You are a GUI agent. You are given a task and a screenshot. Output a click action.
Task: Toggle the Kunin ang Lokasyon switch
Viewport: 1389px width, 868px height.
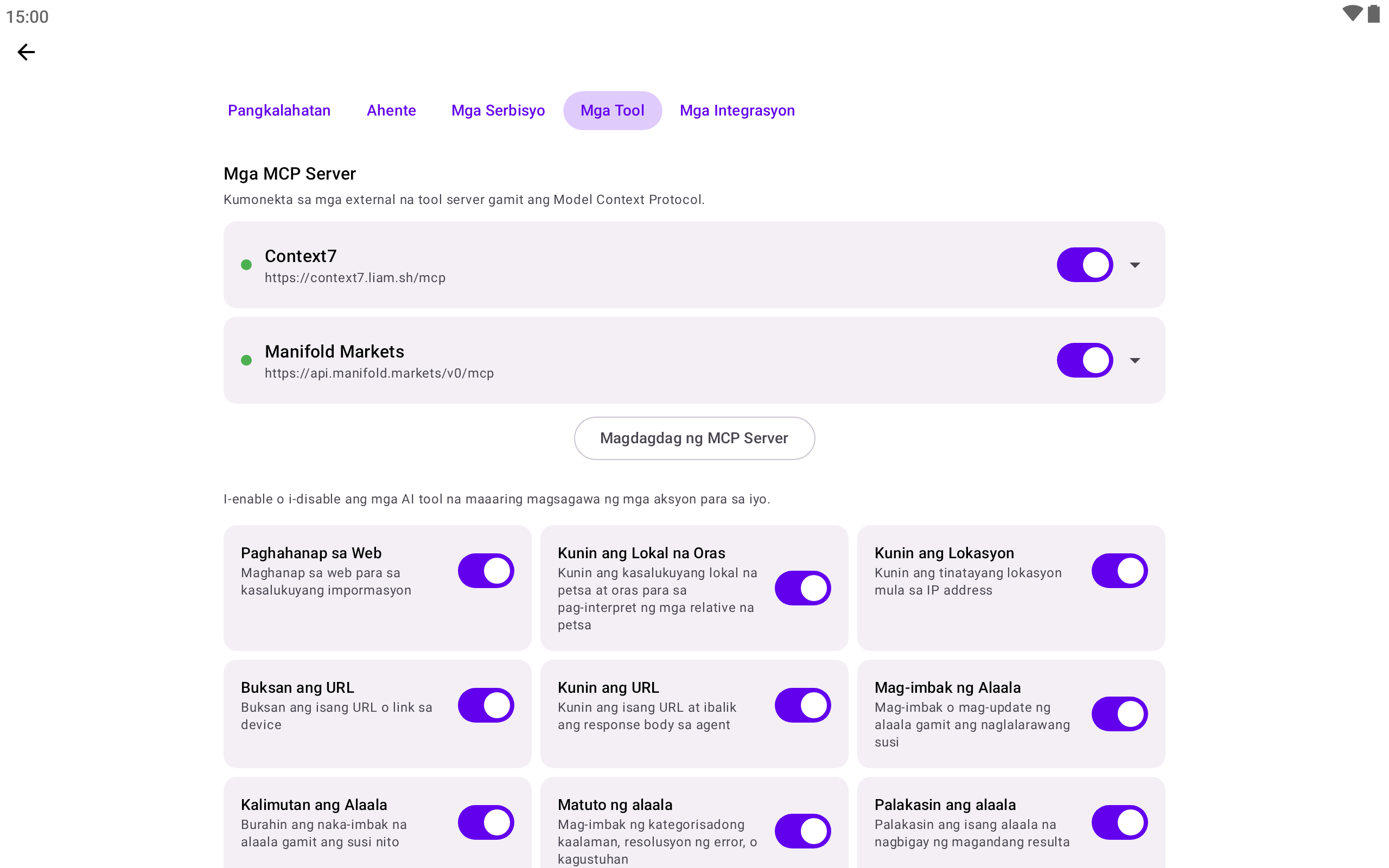pyautogui.click(x=1119, y=571)
